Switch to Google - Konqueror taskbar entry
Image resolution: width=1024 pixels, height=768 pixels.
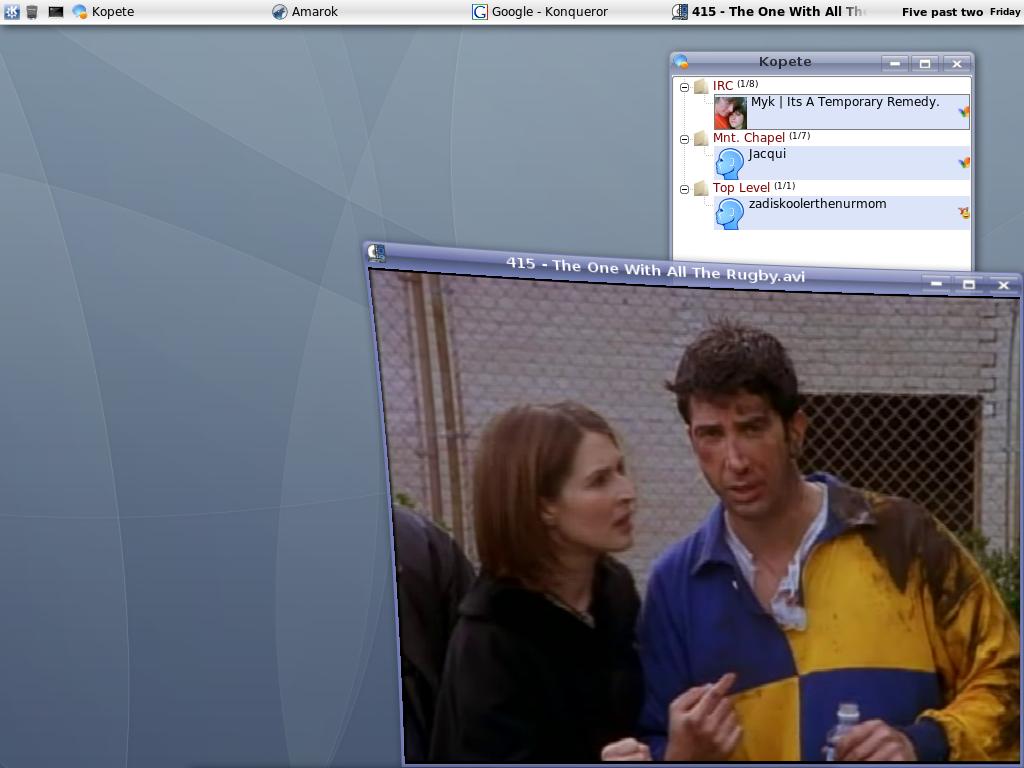539,11
